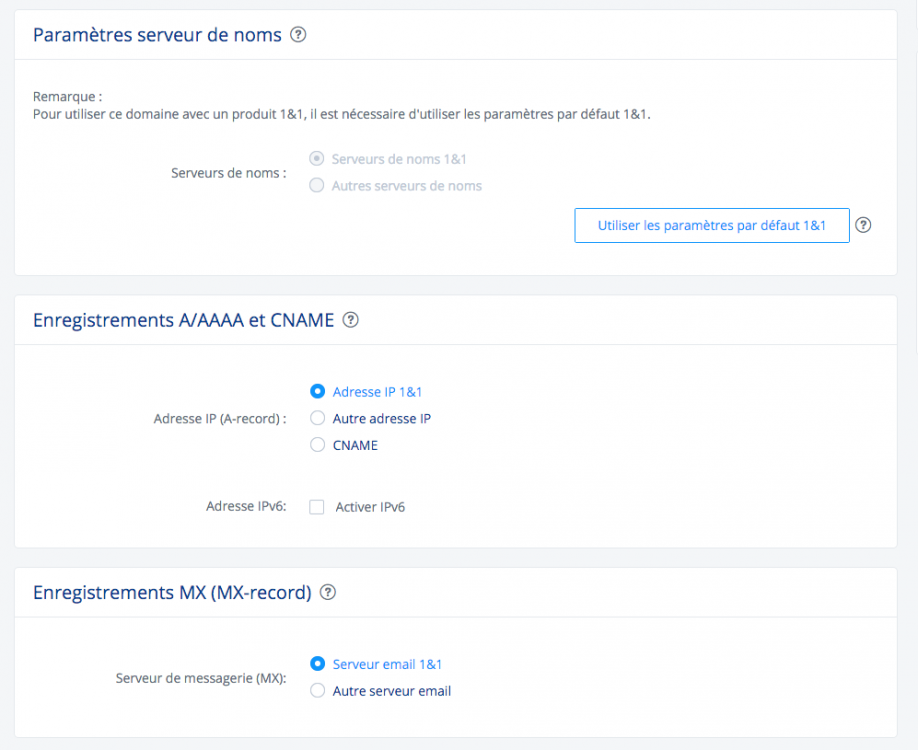Click Paramètres serveur de noms heading
The width and height of the screenshot is (918, 750).
(x=157, y=35)
